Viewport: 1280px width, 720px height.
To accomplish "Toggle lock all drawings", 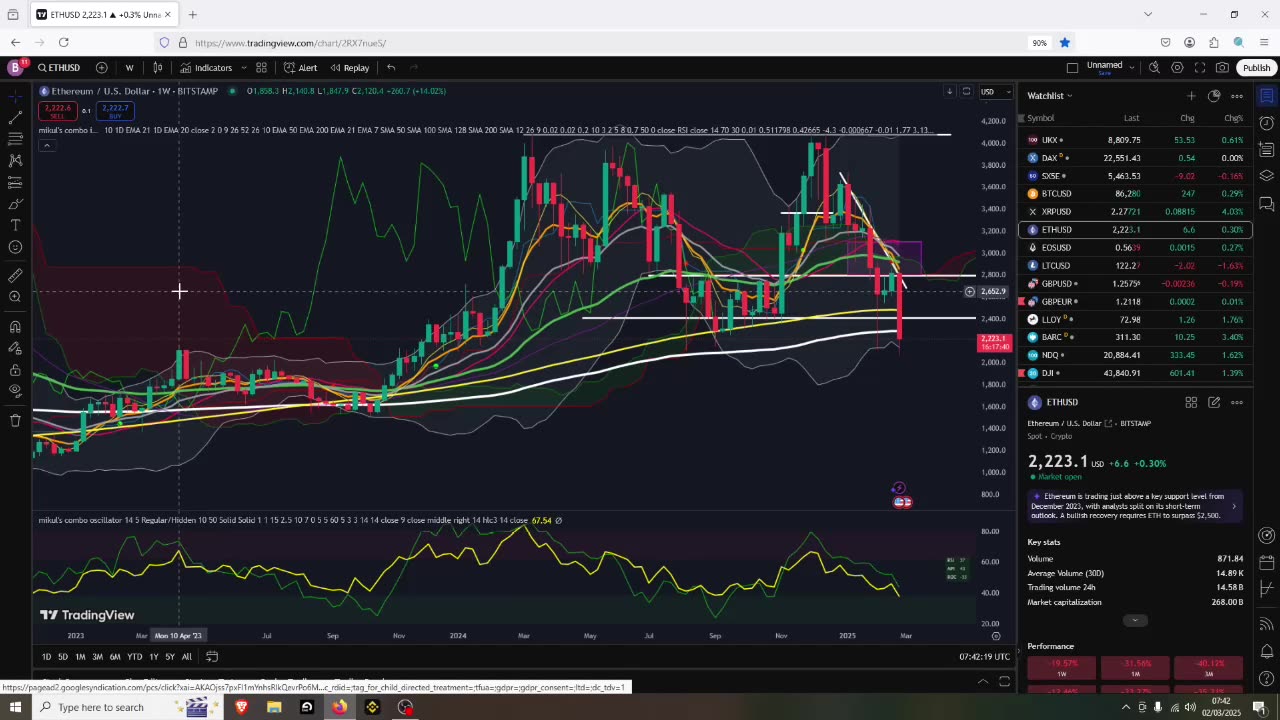I will coord(15,370).
